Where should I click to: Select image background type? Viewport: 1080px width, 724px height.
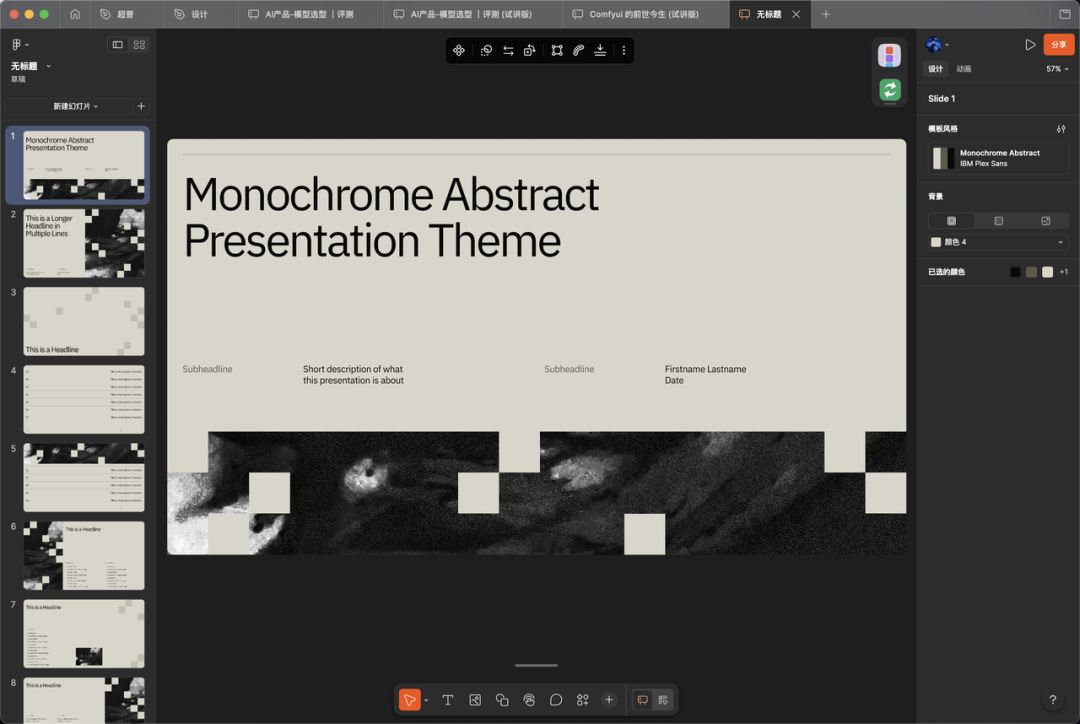1045,220
